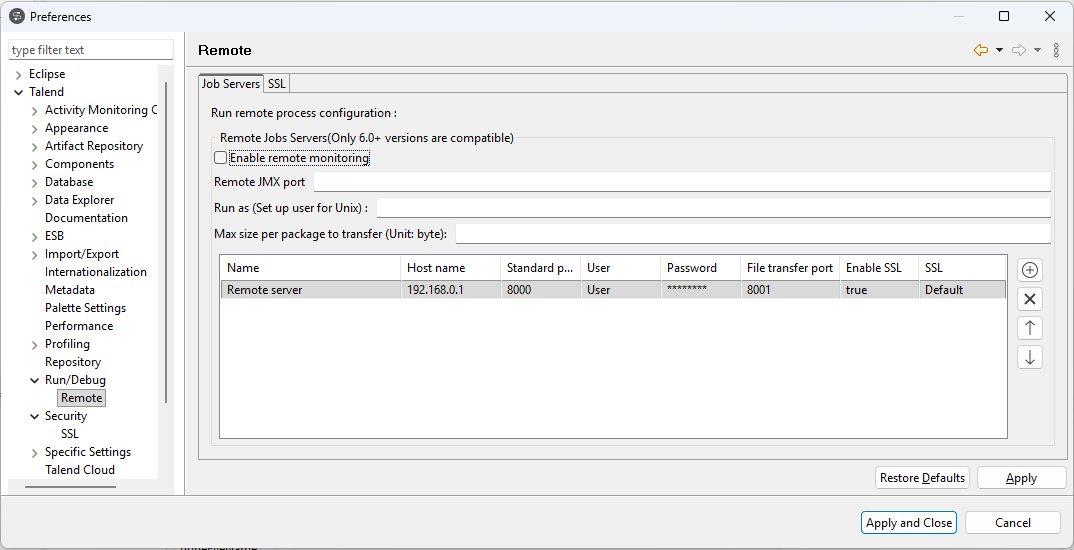Open the Performance preferences page
Screen dimensions: 1074x550
79,326
